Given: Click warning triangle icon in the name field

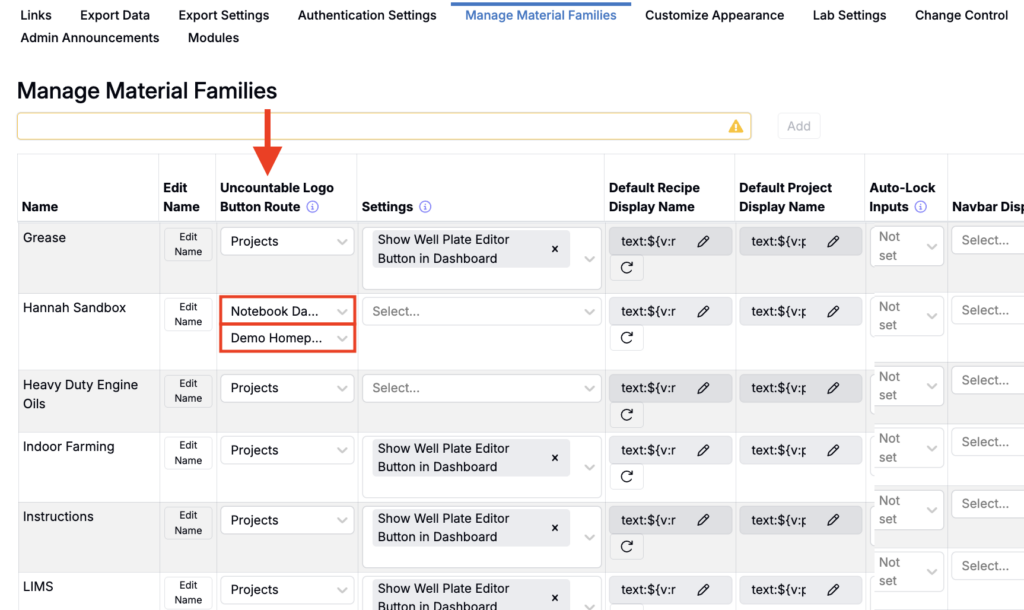Looking at the screenshot, I should [x=736, y=126].
